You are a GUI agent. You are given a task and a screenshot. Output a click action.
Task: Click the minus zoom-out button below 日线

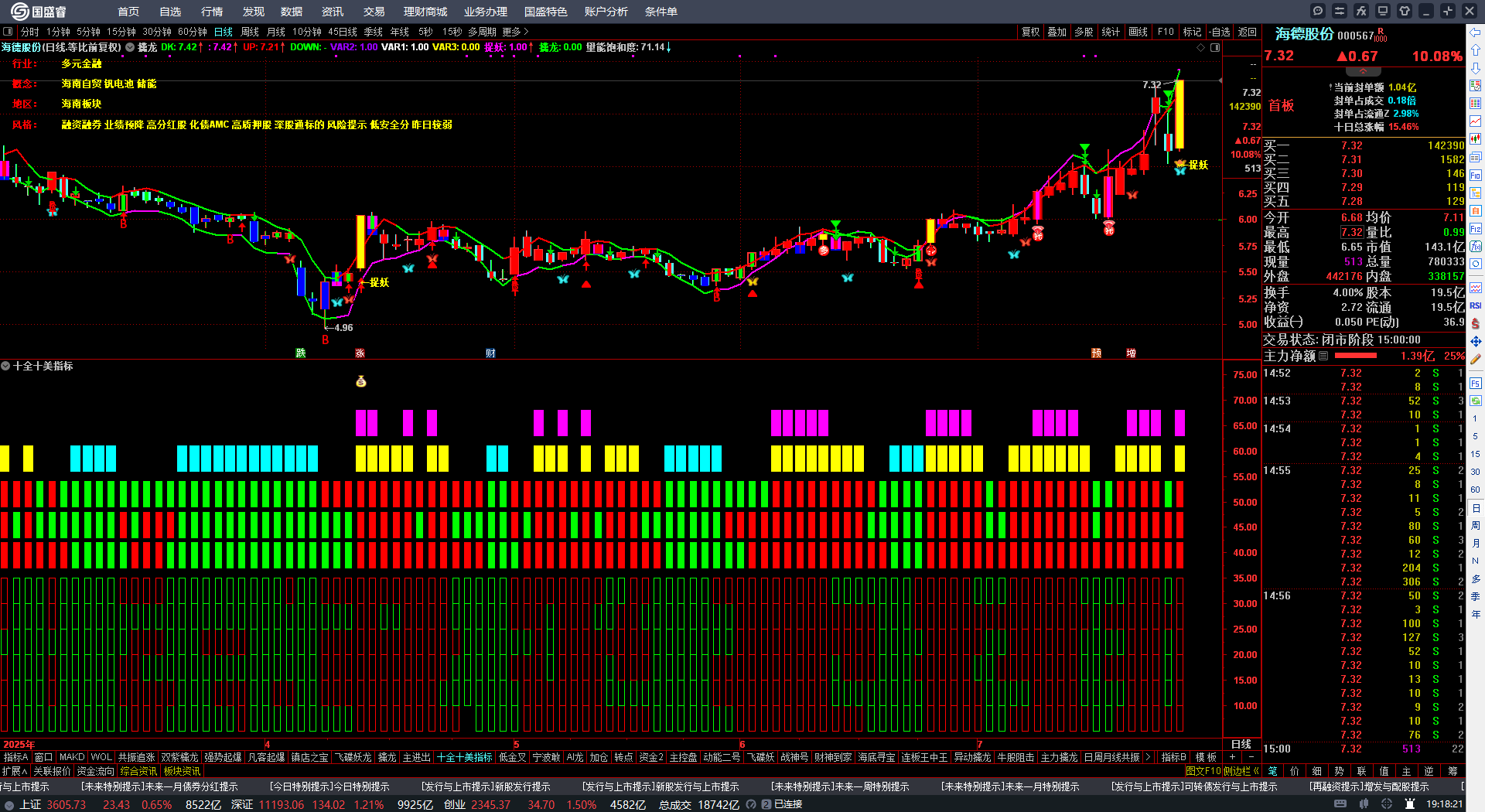click(x=1252, y=758)
